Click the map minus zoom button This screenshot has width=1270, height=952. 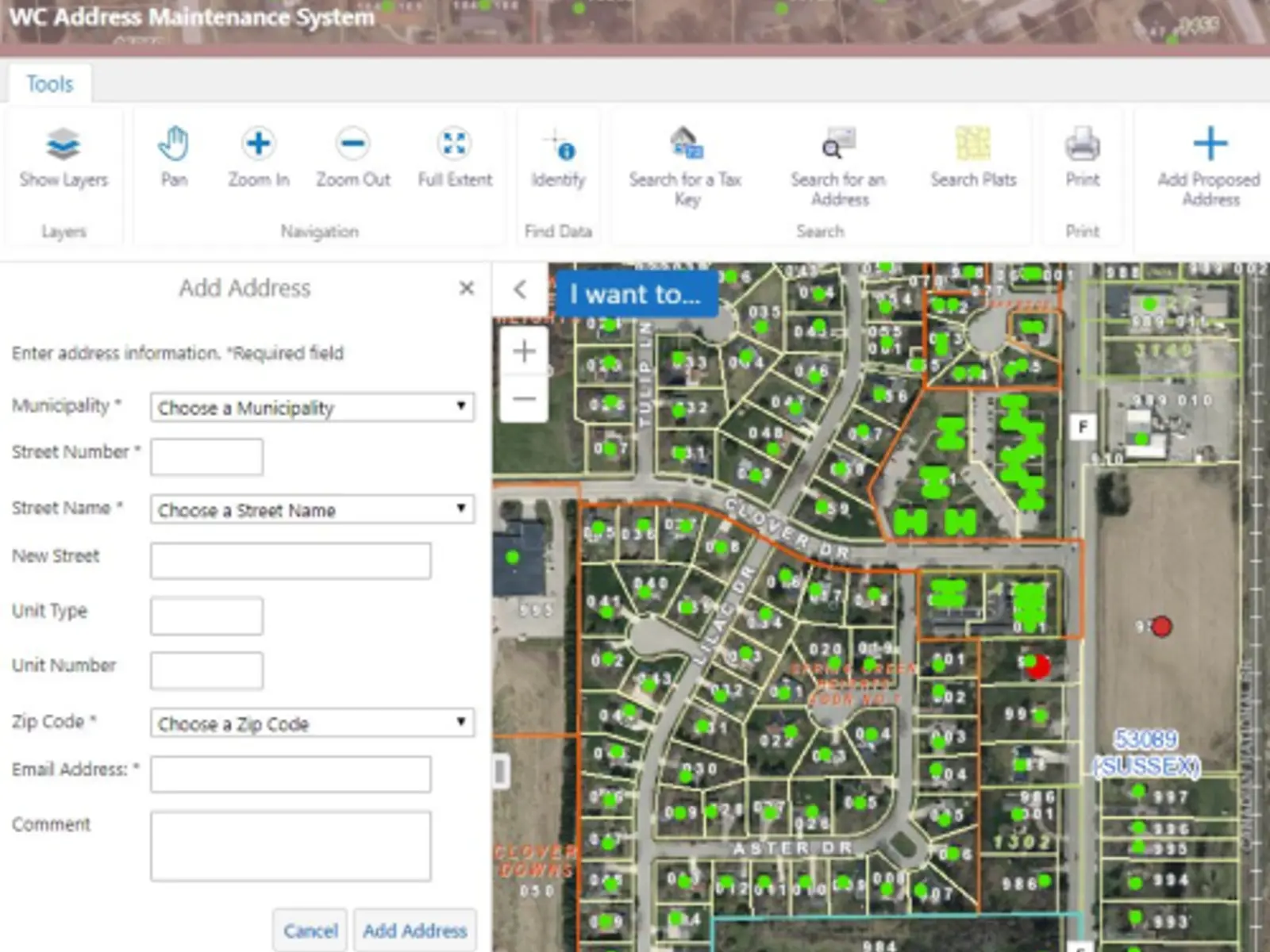pos(524,398)
